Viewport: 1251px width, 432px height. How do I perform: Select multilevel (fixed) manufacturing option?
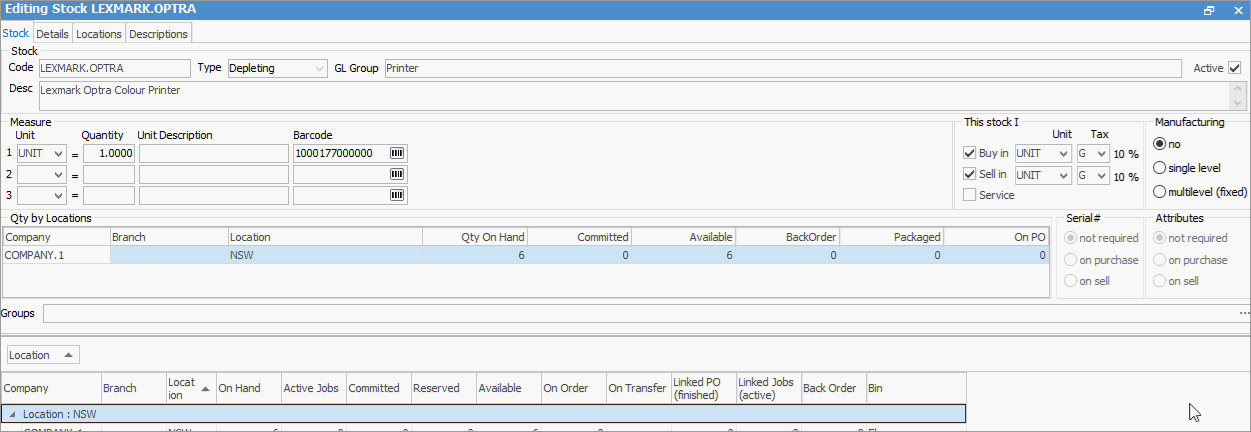click(x=1160, y=192)
